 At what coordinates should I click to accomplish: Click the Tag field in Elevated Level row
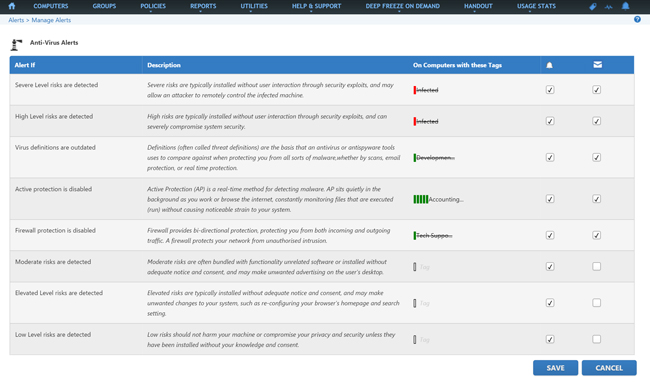(x=422, y=303)
